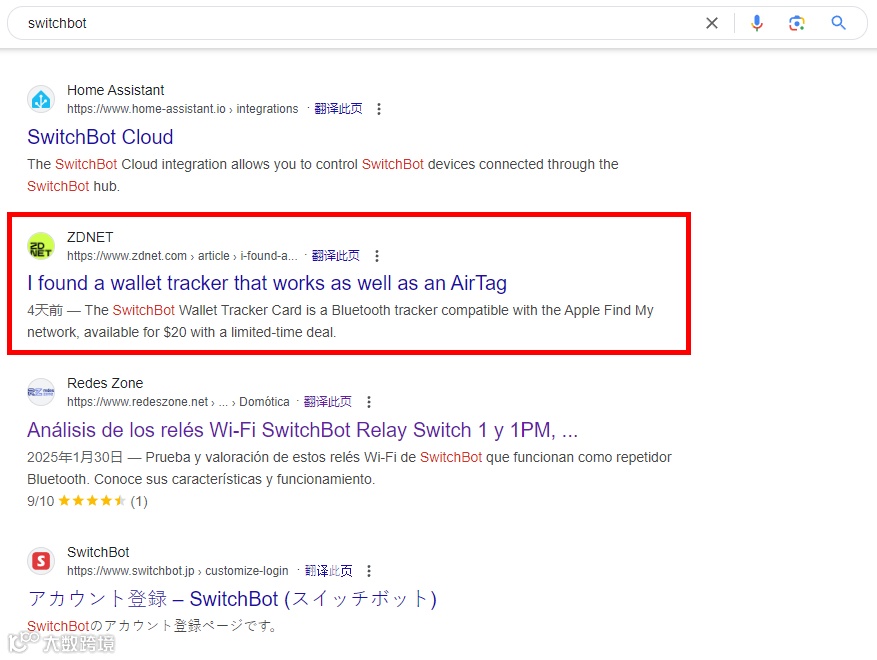Click the home-assistant.io integrations URL
Screen dimensions: 877x660
[x=182, y=109]
